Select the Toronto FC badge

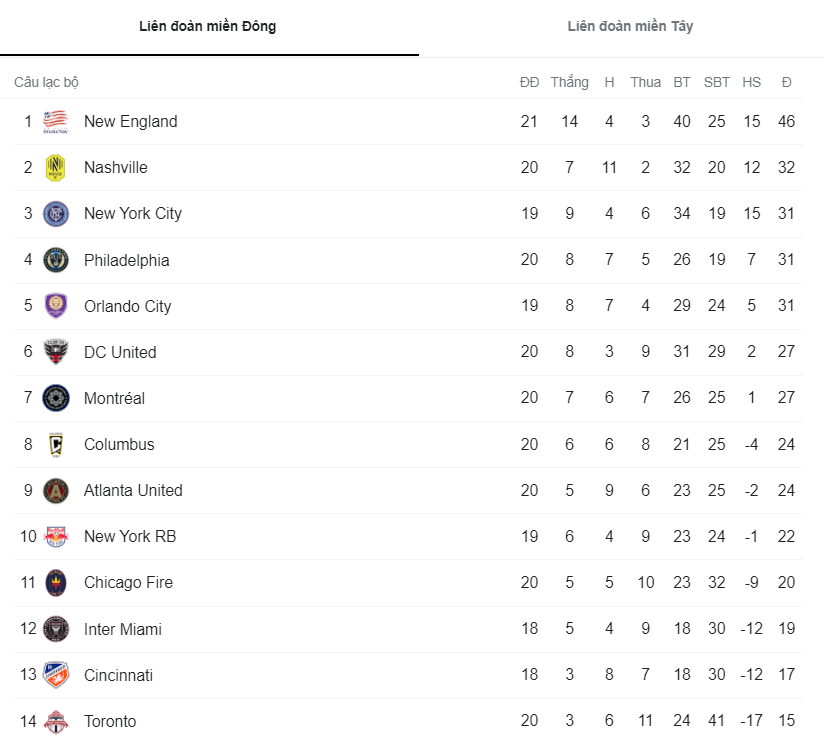click(57, 721)
